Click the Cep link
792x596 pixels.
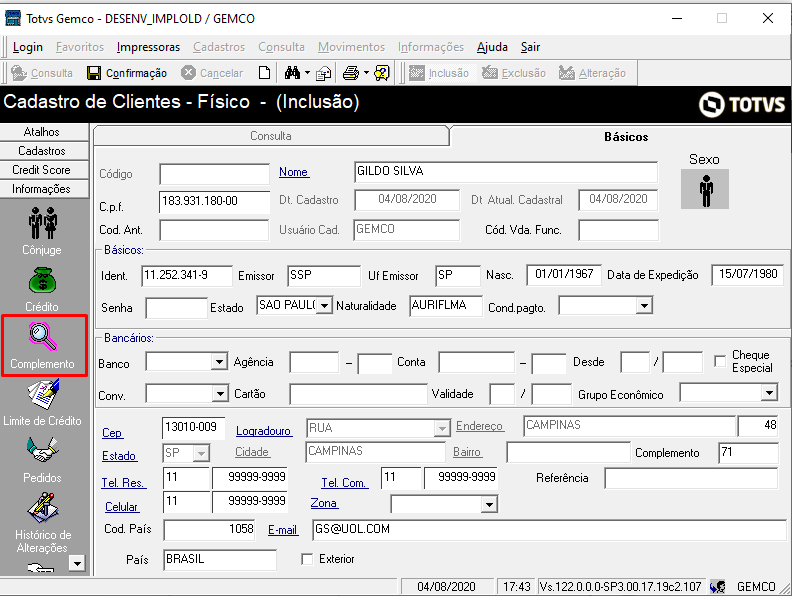tap(112, 433)
